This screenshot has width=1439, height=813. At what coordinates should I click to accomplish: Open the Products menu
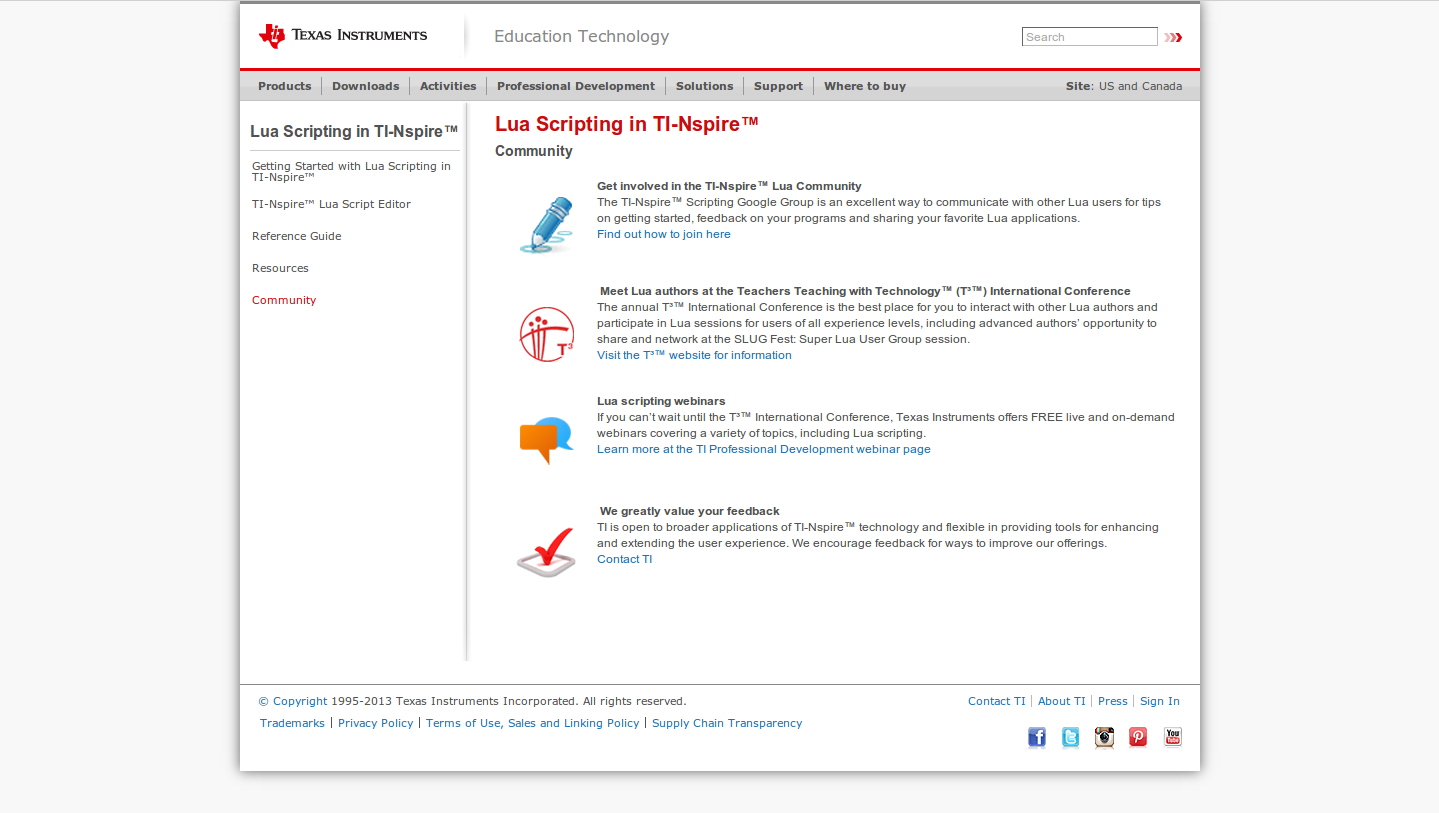tap(285, 86)
